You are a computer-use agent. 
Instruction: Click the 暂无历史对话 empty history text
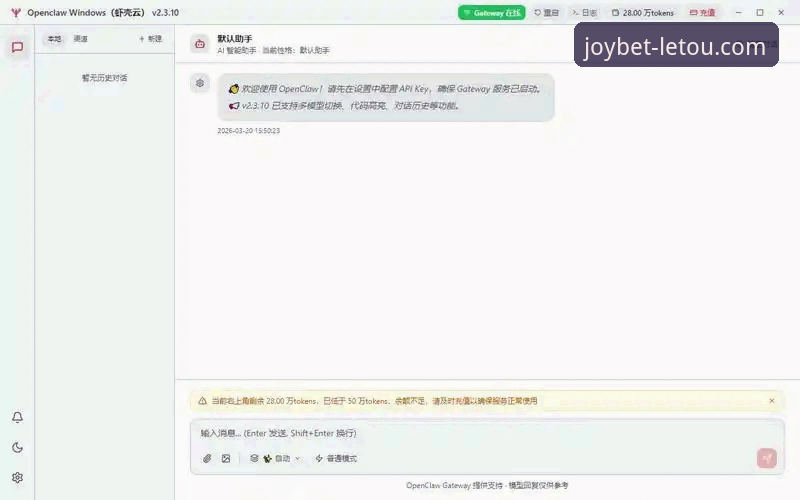(x=105, y=78)
